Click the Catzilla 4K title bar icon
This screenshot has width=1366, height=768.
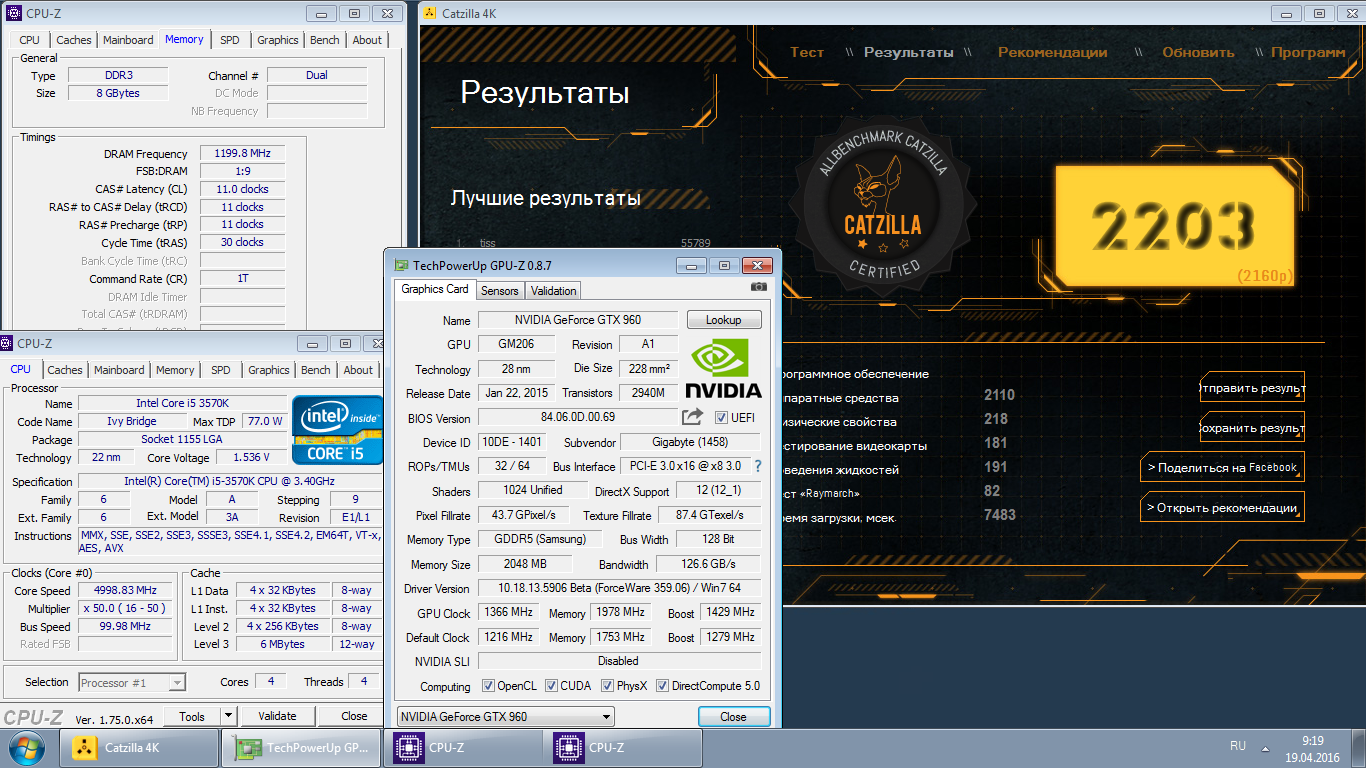(430, 13)
